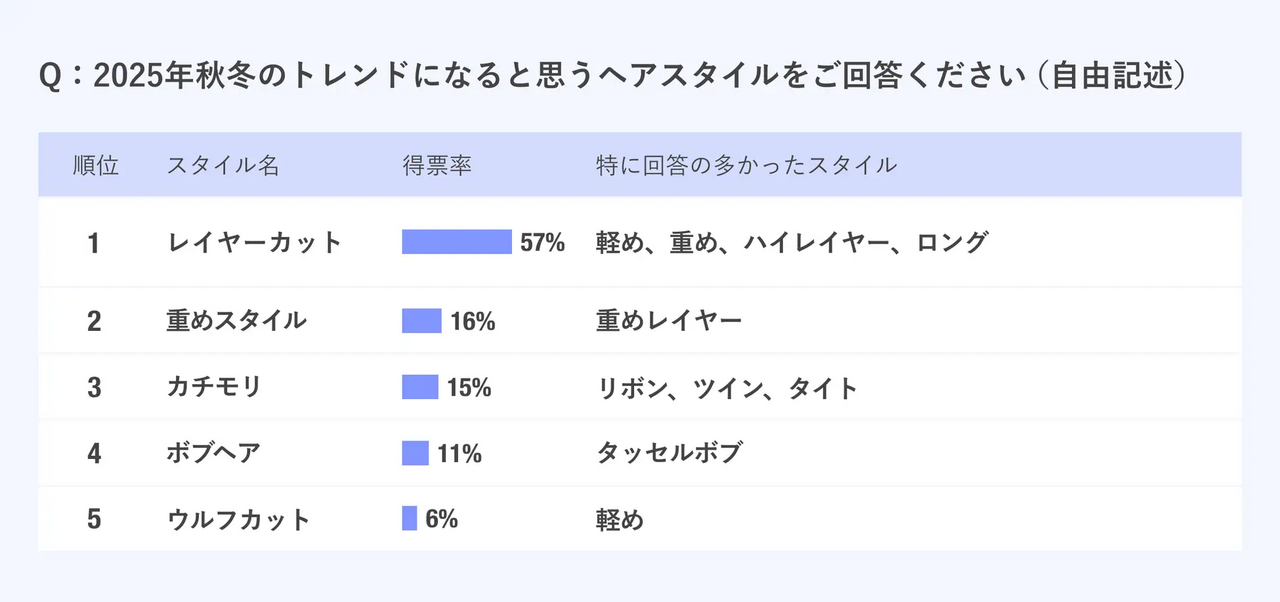This screenshot has height=602, width=1280.
Task: Click the 重めレイヤー description text
Action: (x=668, y=321)
